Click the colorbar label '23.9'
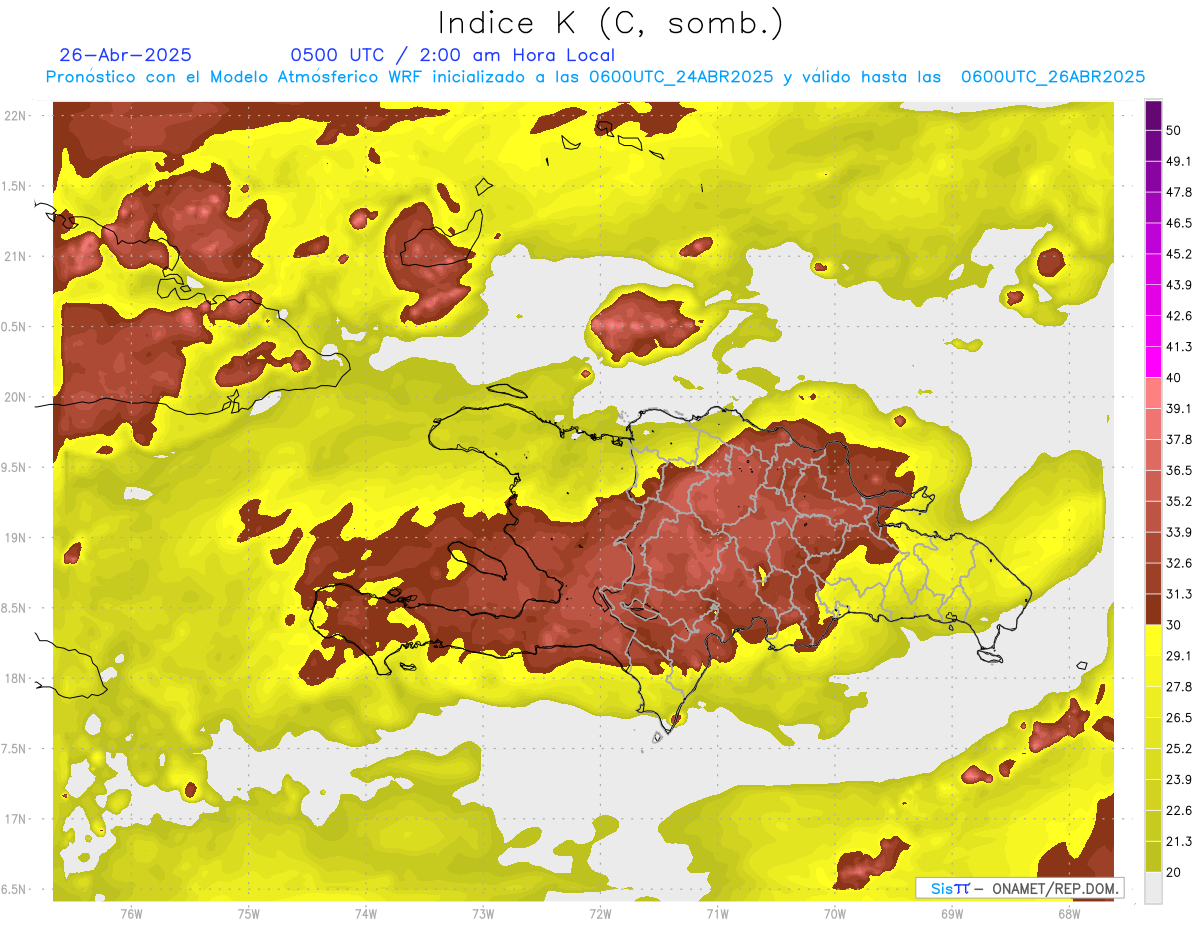Image resolution: width=1200 pixels, height=927 pixels. coord(1178,780)
